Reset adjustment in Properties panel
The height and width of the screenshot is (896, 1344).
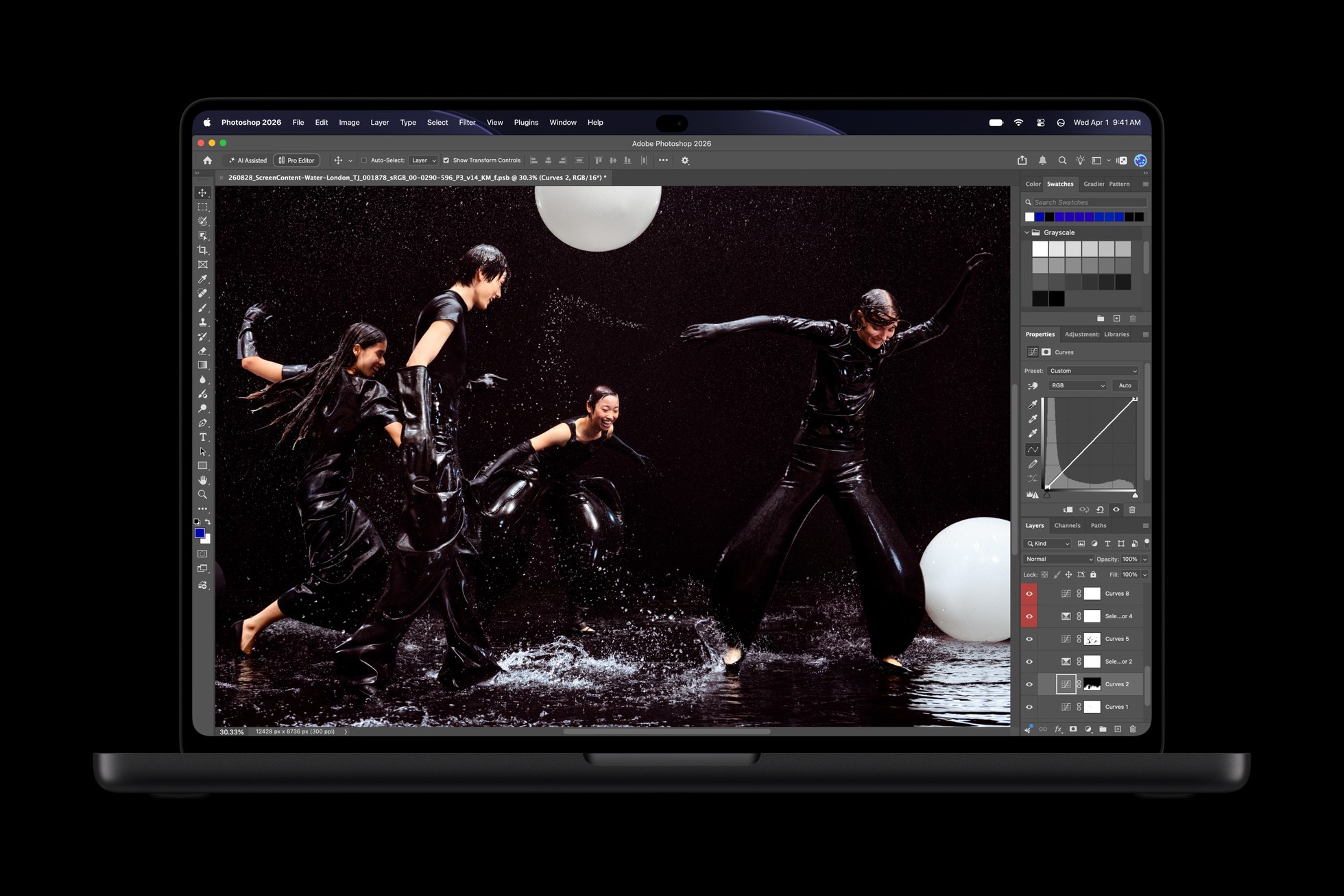1100,509
